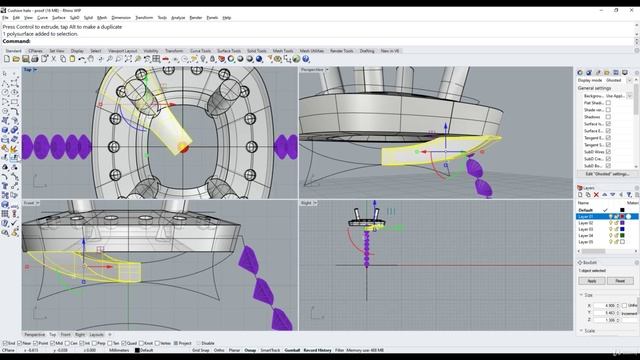Select the pointer tool in left toolbar
The height and width of the screenshot is (360, 640).
pyautogui.click(x=5, y=73)
